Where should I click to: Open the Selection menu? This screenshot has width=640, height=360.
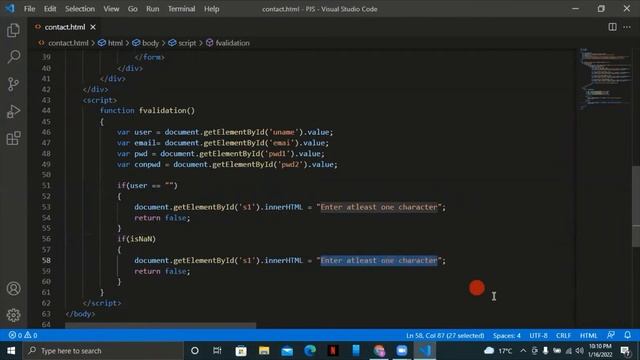[80, 9]
